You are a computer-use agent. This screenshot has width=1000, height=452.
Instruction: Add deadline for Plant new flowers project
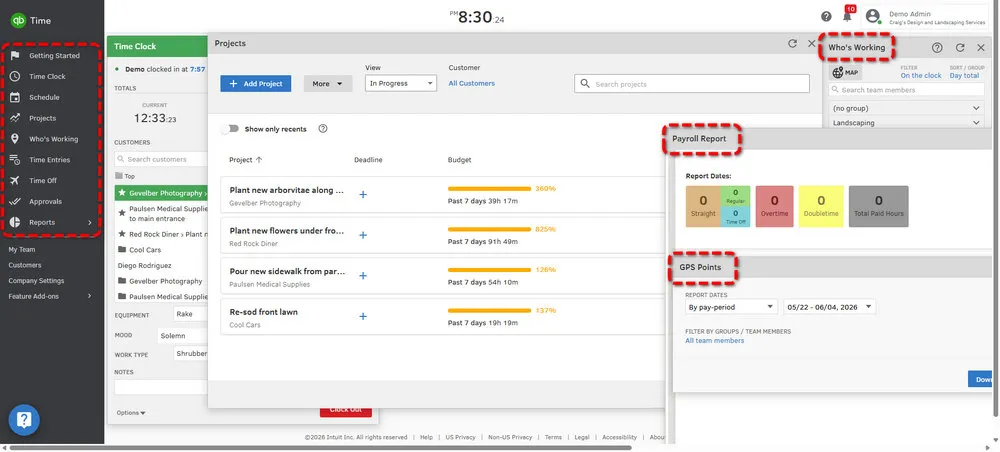[x=363, y=235]
